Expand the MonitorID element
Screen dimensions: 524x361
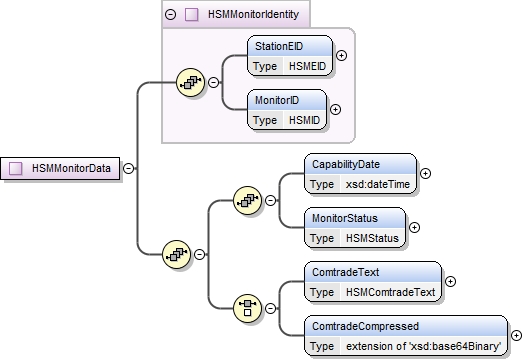[x=335, y=109]
